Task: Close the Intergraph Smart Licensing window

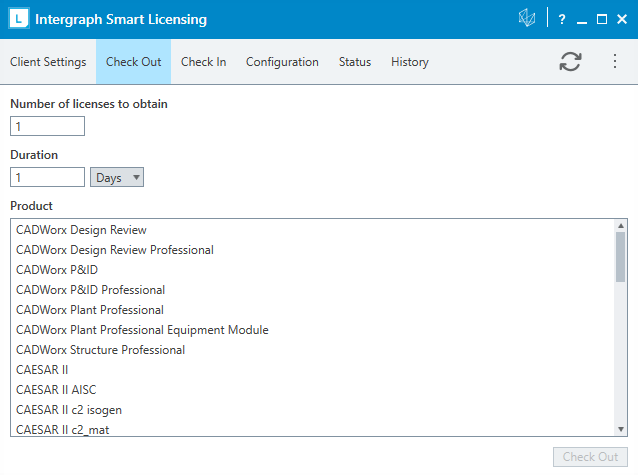Action: point(621,19)
